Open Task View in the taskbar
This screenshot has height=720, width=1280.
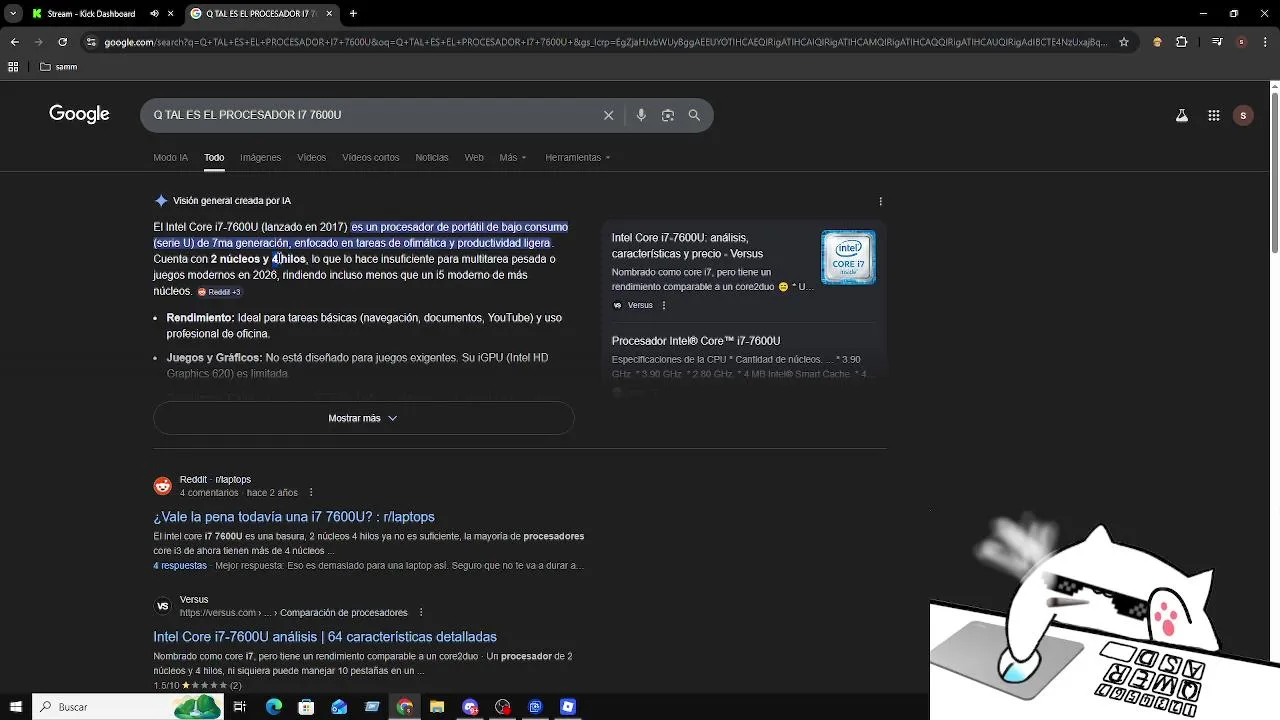[240, 707]
